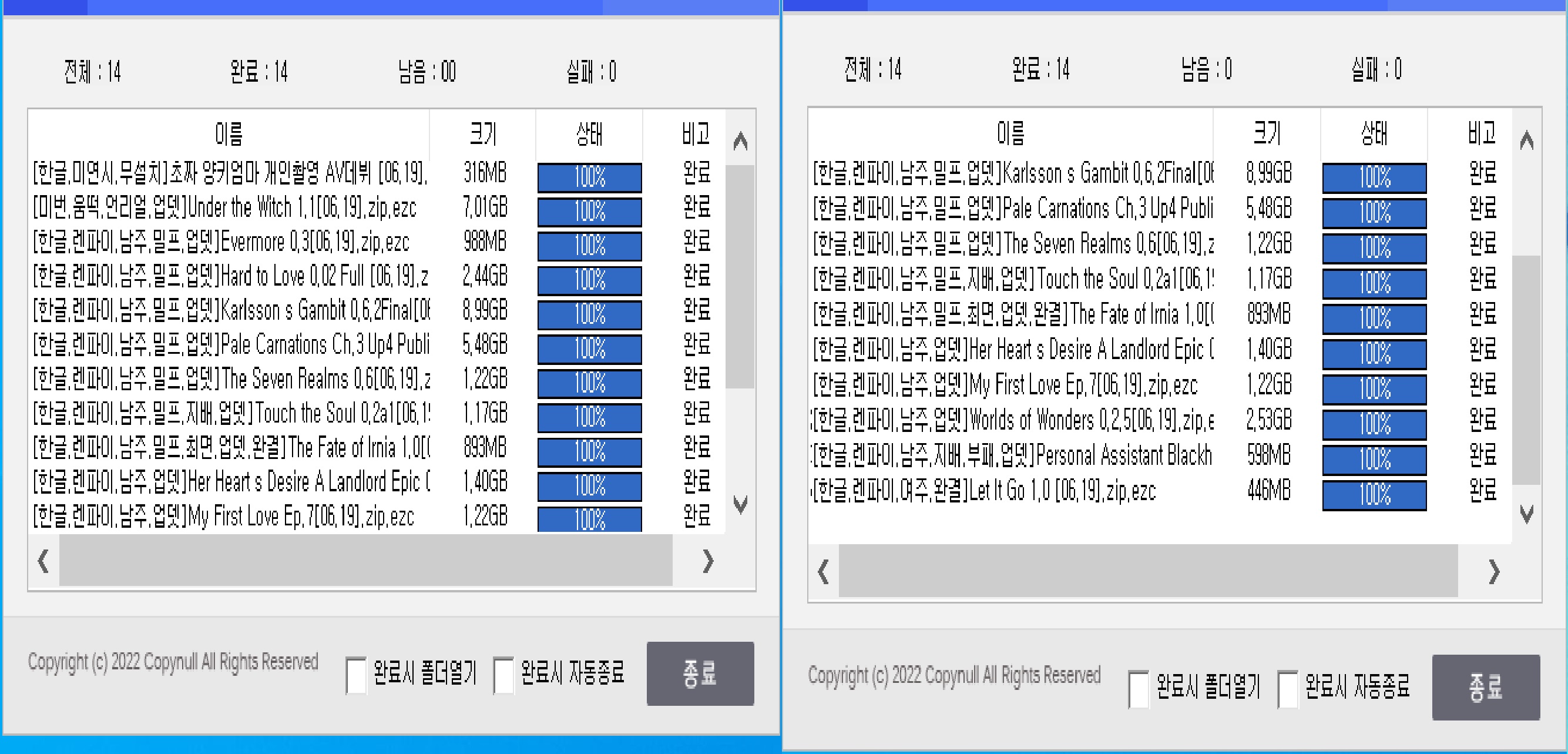This screenshot has height=754, width=1568.
Task: Click scroll left arrow in left window
Action: [43, 561]
